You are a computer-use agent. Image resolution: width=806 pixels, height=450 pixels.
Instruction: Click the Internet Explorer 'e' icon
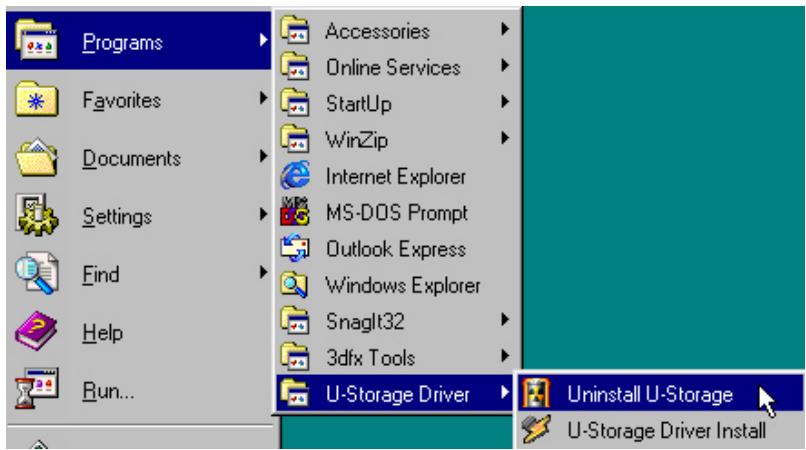pyautogui.click(x=295, y=175)
